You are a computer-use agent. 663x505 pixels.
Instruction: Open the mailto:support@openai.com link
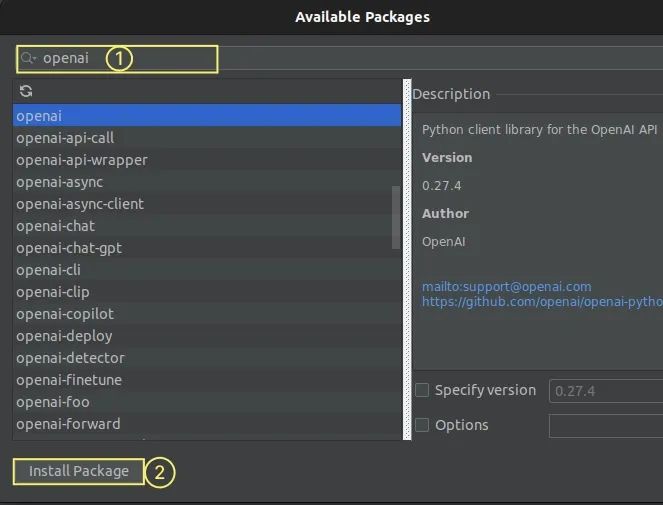(507, 286)
